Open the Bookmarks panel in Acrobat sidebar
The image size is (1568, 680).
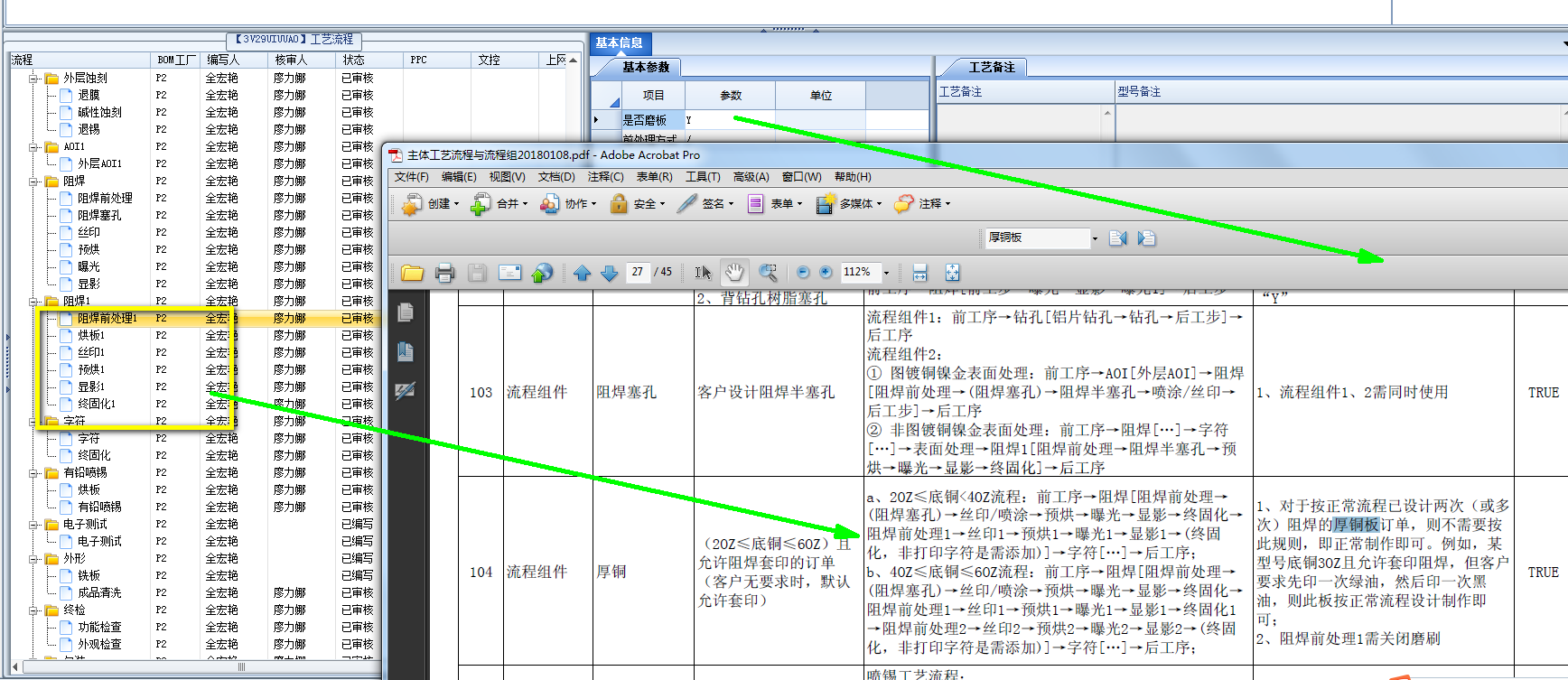[406, 352]
